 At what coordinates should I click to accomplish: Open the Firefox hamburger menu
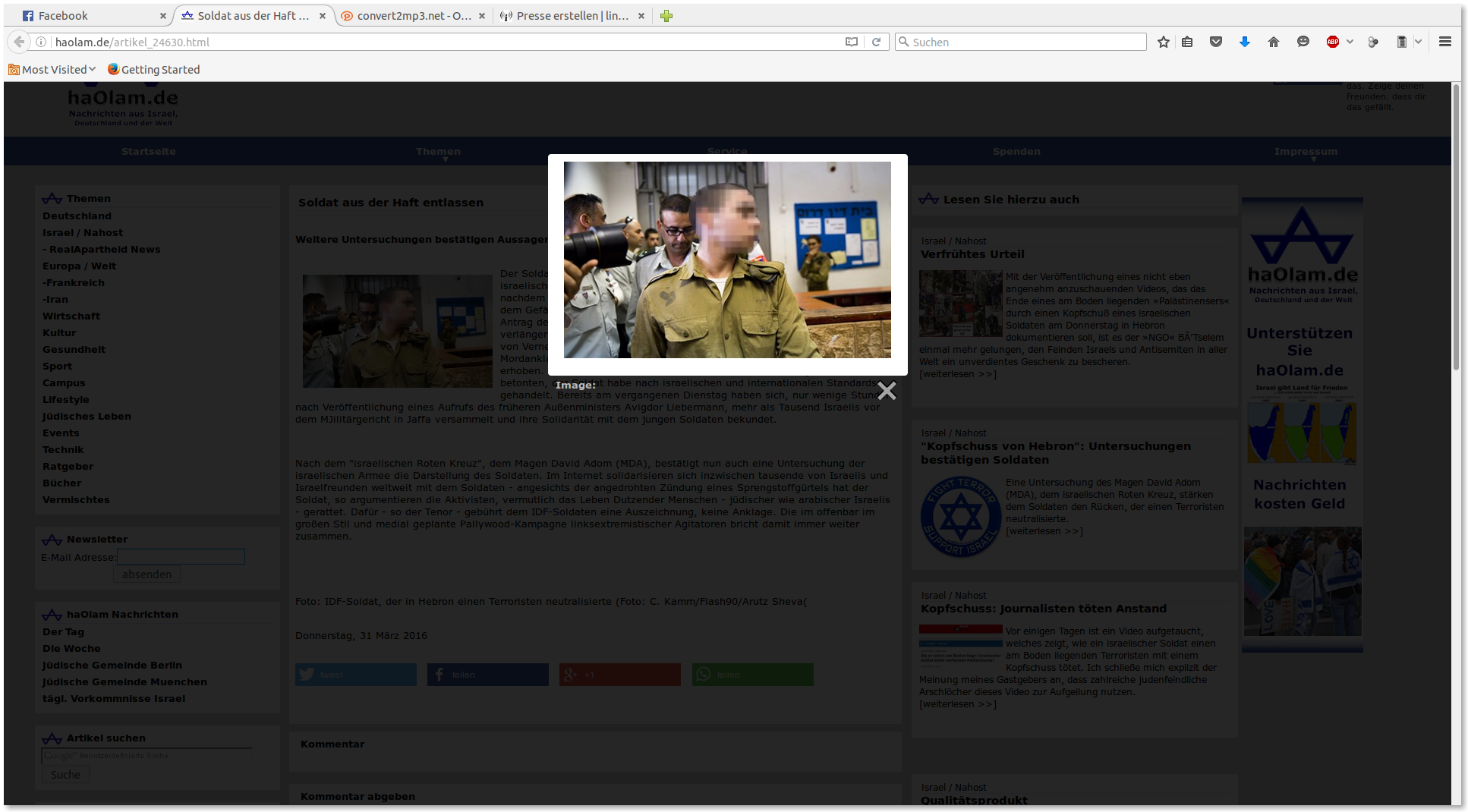tap(1445, 42)
